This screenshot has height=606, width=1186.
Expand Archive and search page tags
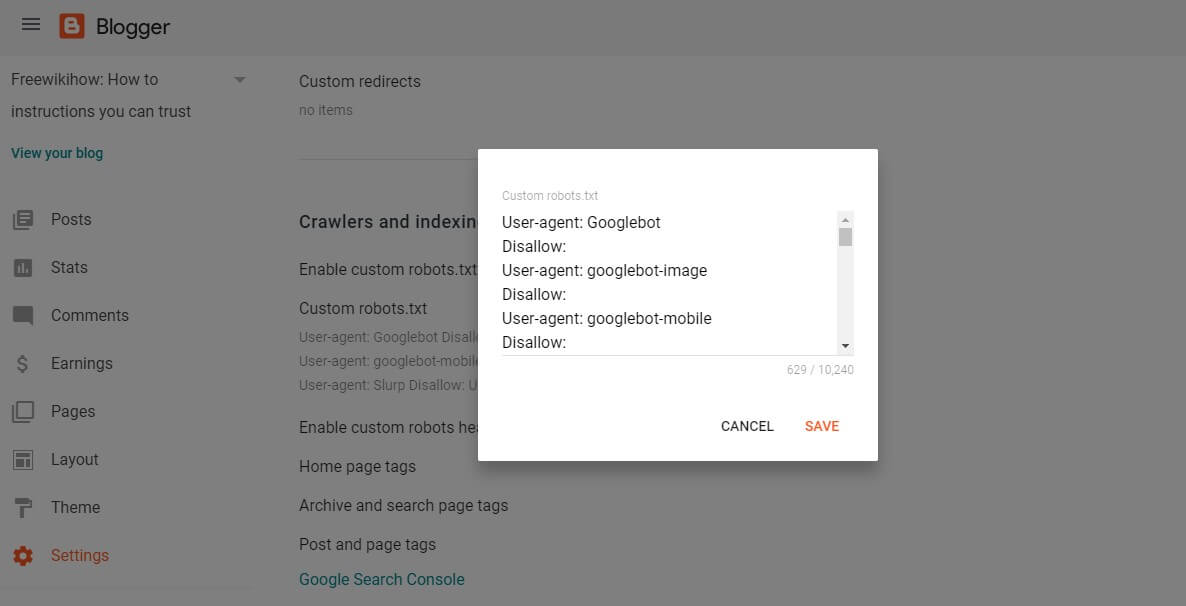click(x=404, y=505)
